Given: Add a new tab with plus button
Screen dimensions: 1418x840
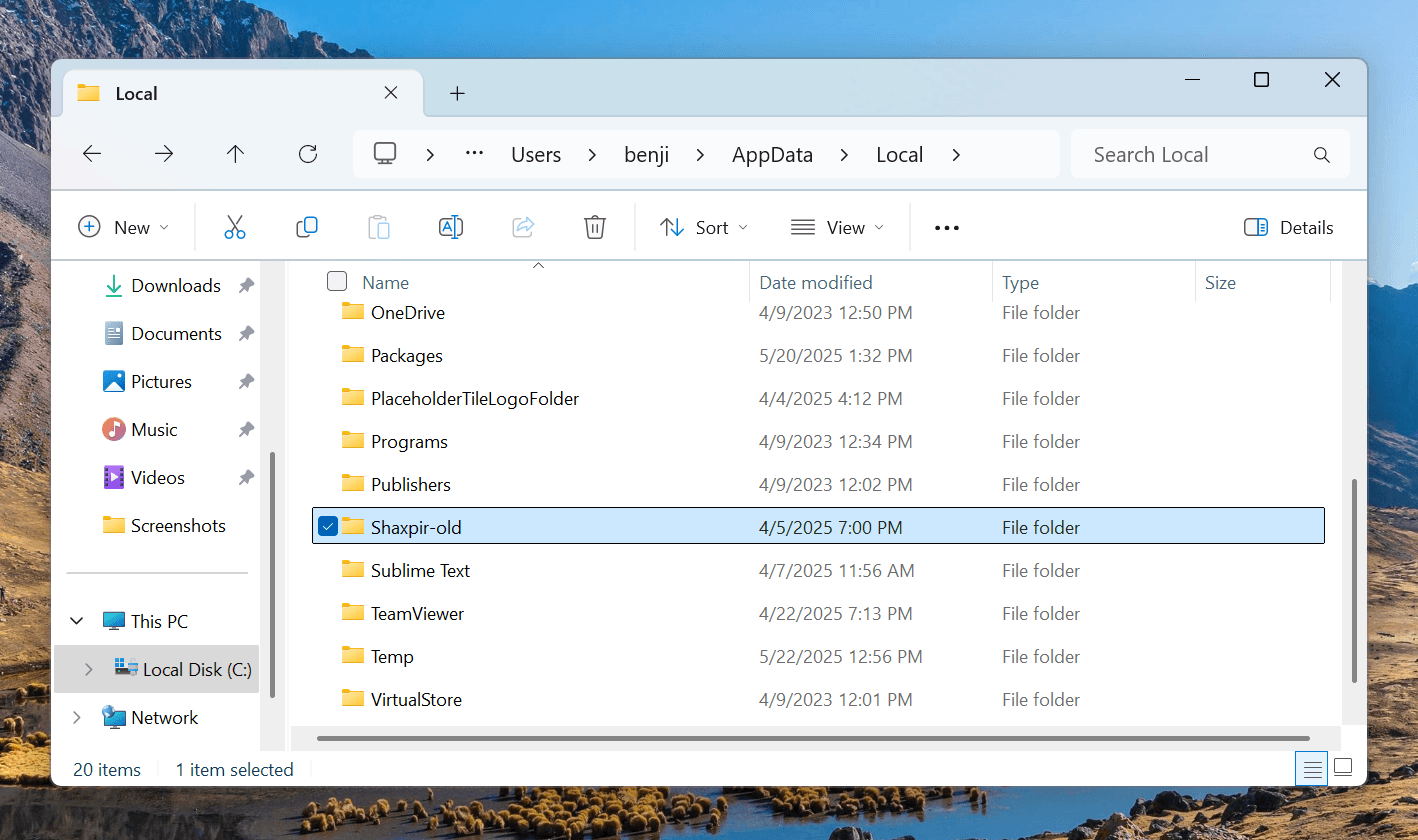Looking at the screenshot, I should (457, 93).
